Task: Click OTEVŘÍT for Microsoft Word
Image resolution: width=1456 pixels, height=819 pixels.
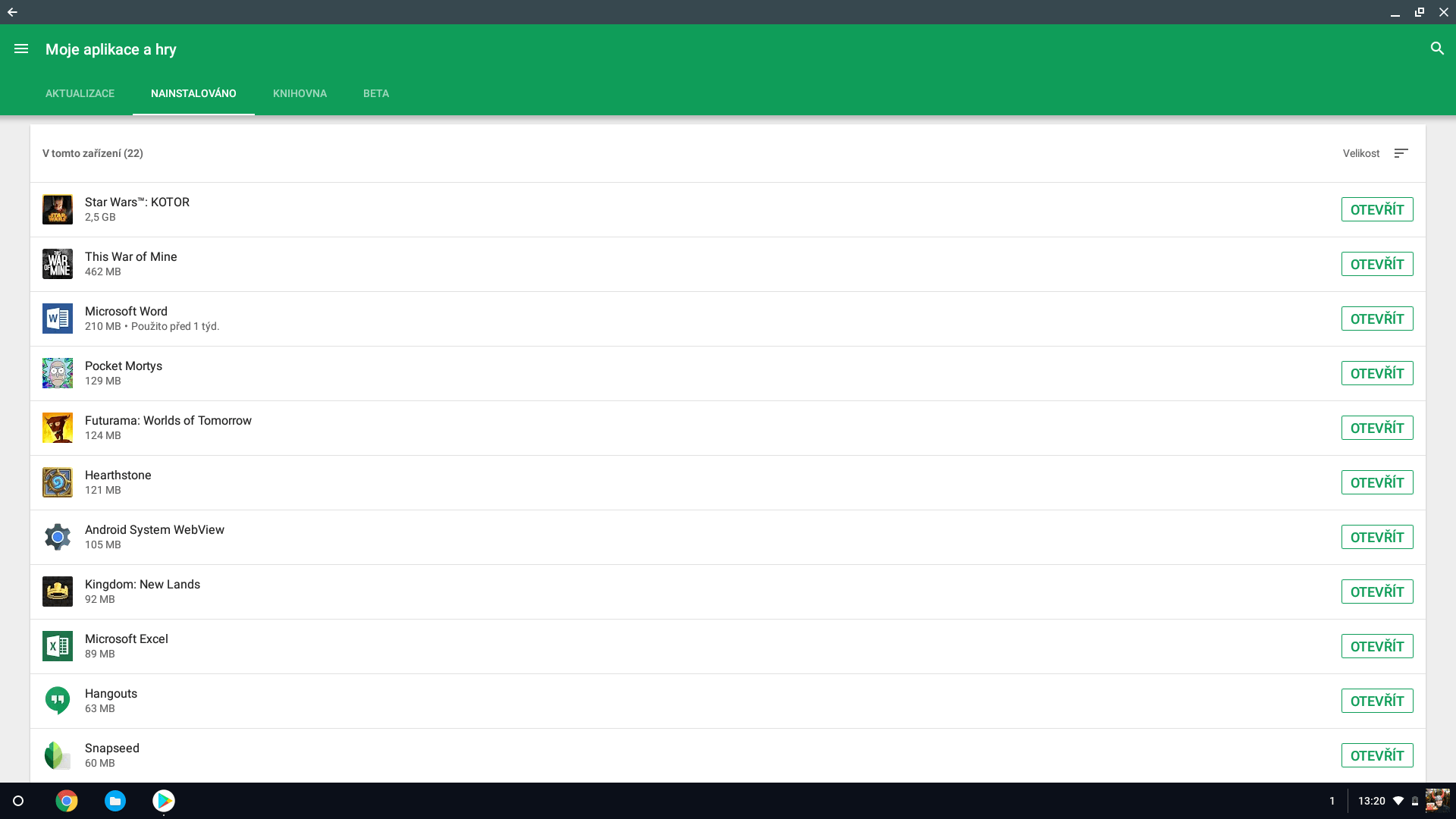Action: click(x=1377, y=318)
